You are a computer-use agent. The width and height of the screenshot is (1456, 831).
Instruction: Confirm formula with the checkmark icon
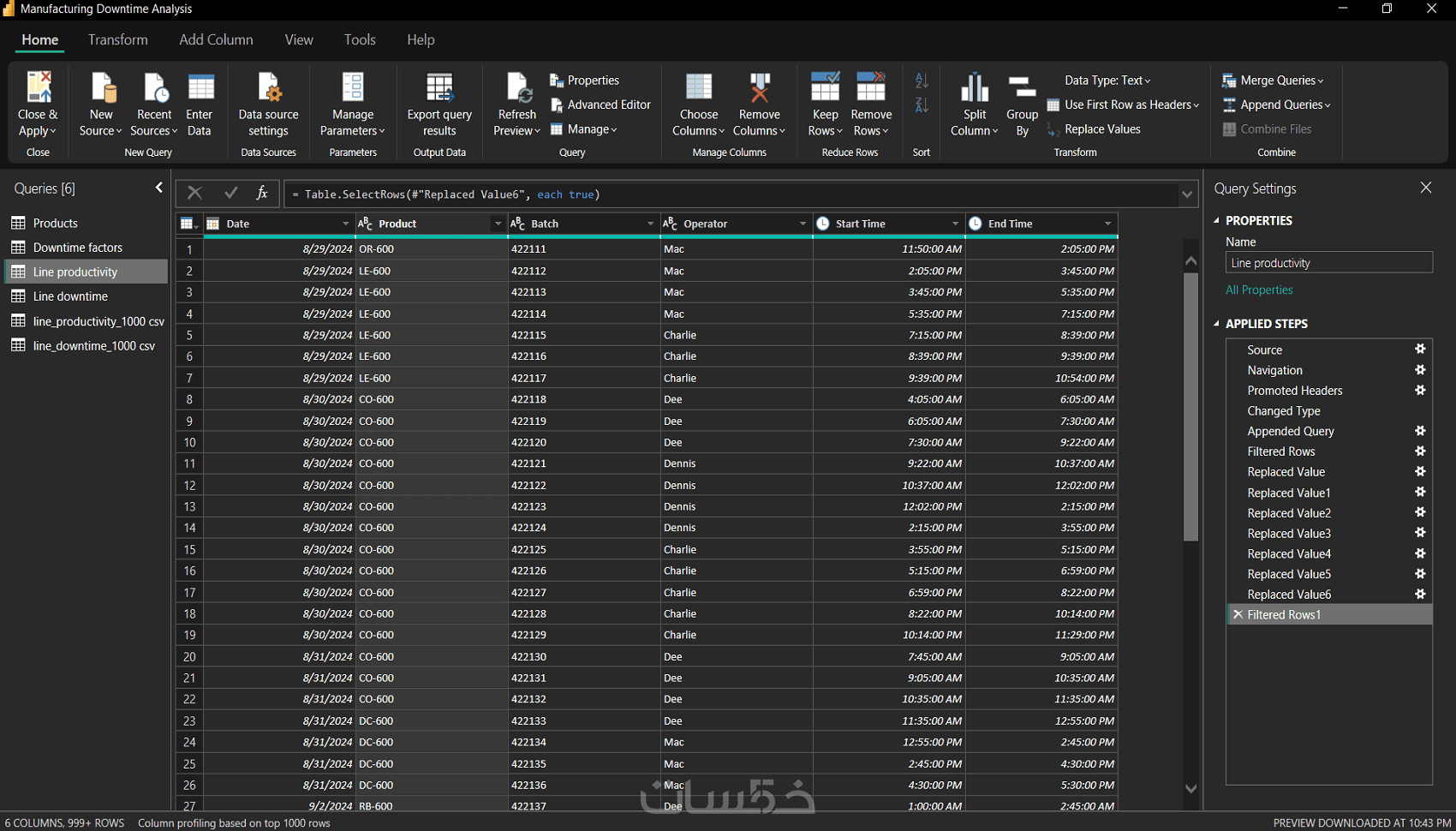tap(230, 194)
